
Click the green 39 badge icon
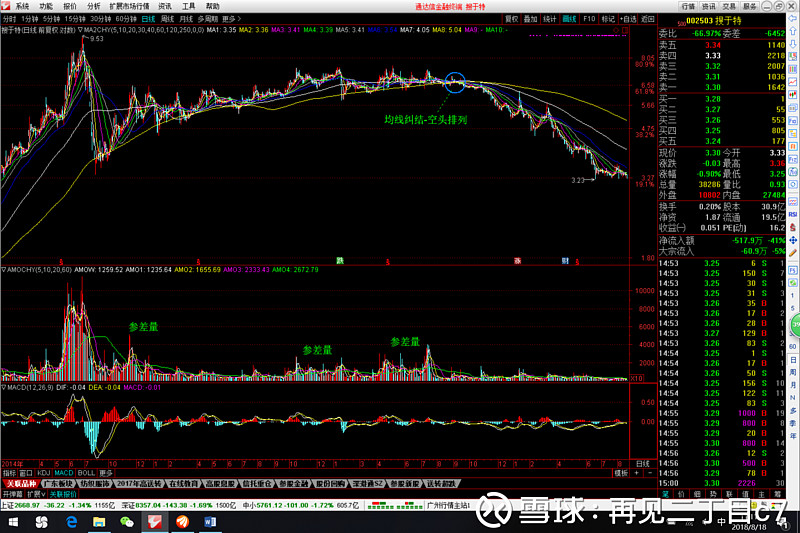point(795,325)
